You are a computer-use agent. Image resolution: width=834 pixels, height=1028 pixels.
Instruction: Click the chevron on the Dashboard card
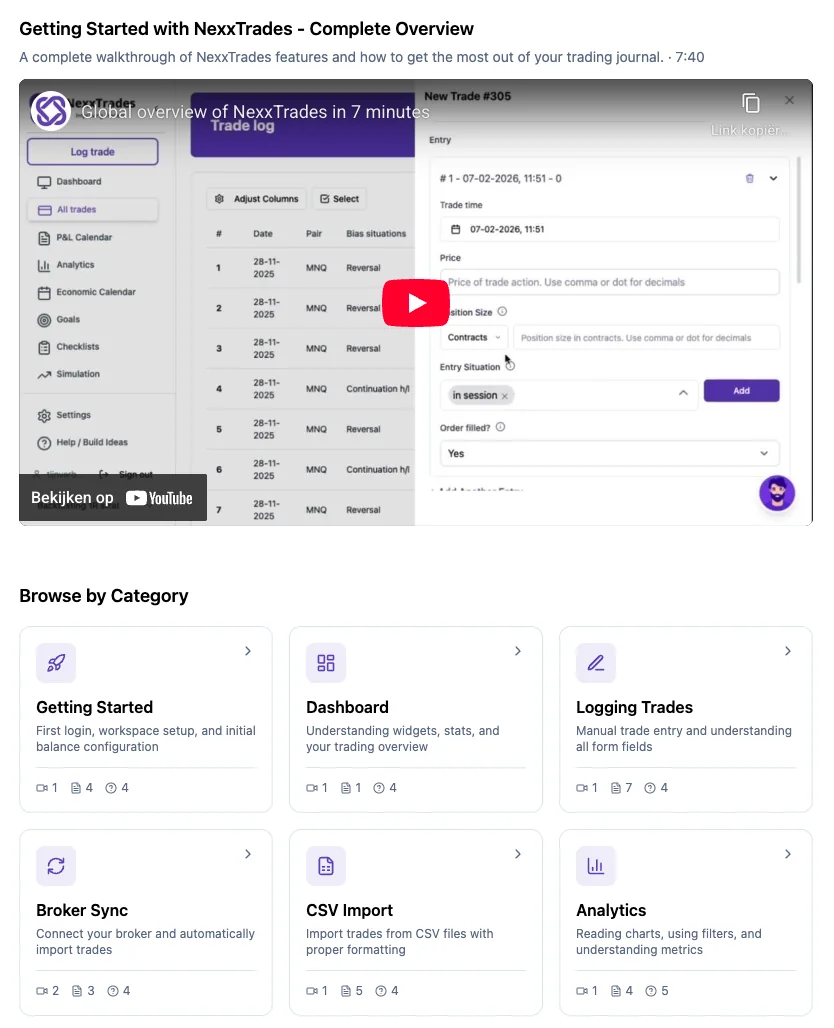click(518, 651)
